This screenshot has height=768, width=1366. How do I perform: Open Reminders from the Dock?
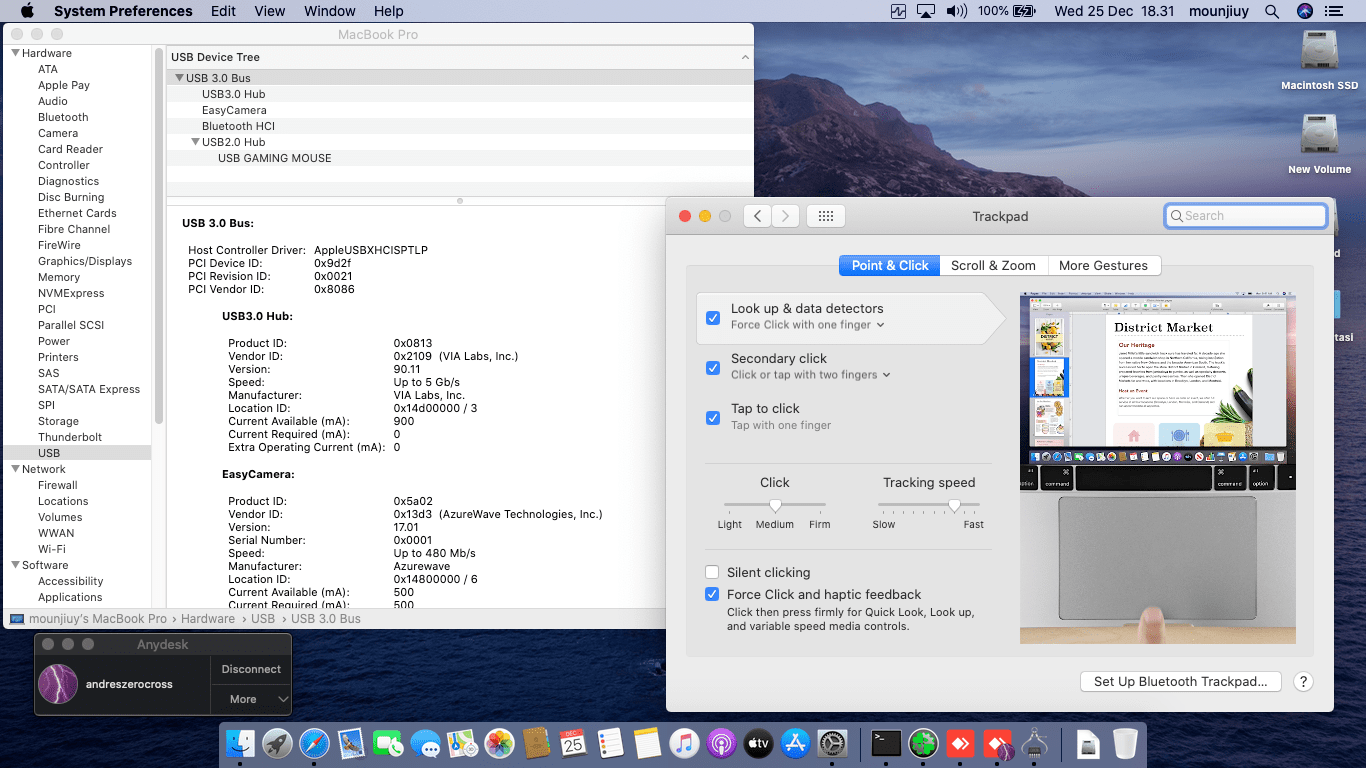click(610, 743)
